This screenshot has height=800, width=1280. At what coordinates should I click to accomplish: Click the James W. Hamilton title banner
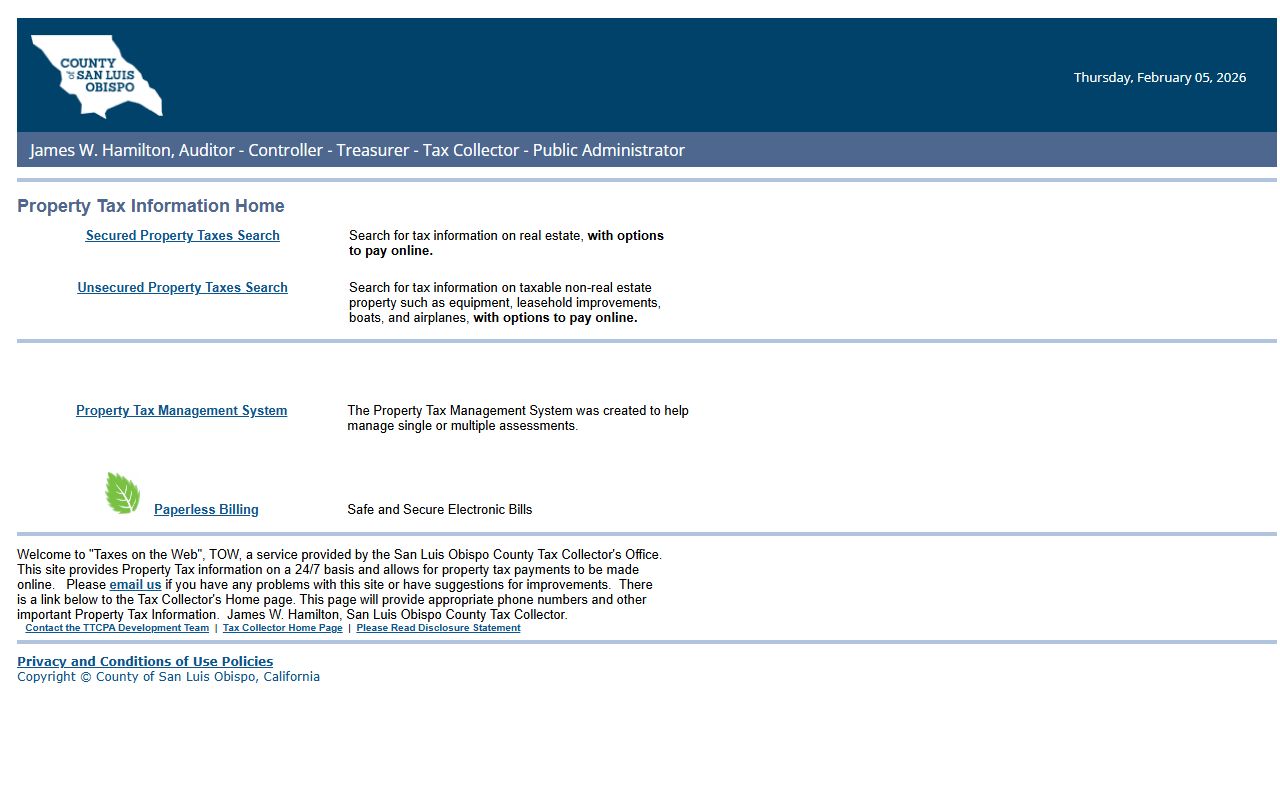coord(647,150)
